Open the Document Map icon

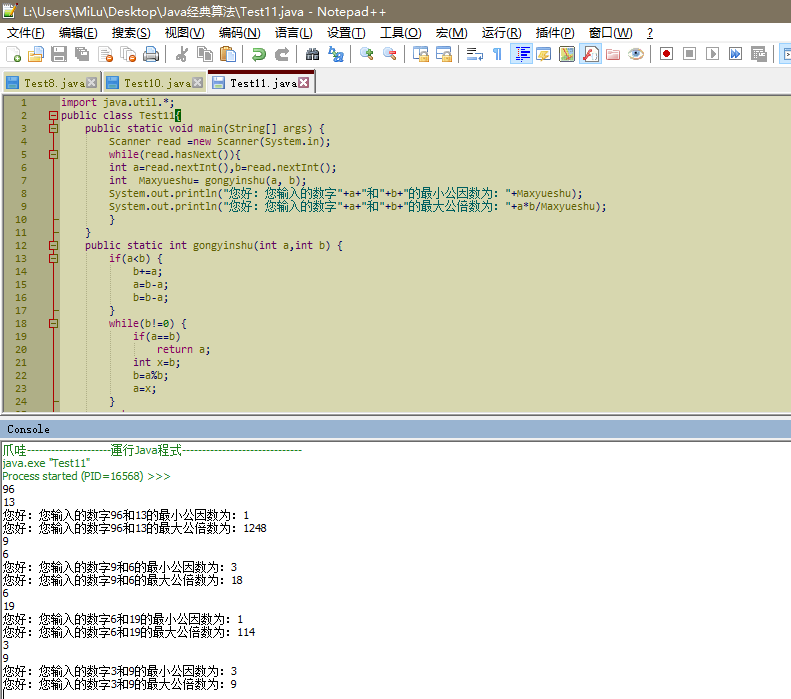tap(567, 54)
